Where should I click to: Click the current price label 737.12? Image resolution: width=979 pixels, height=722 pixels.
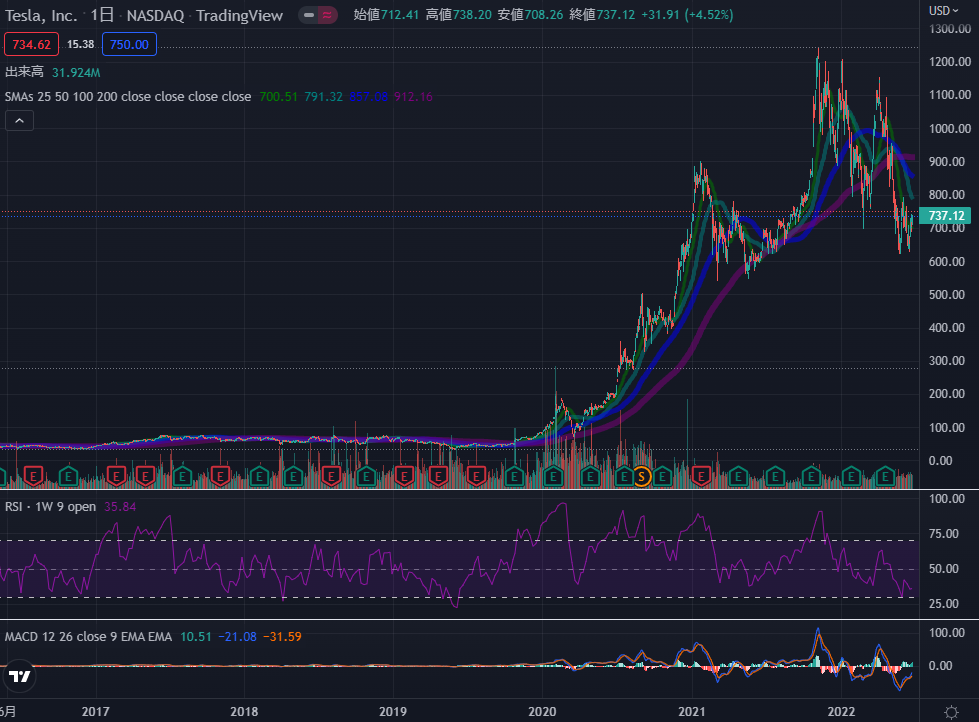[945, 215]
